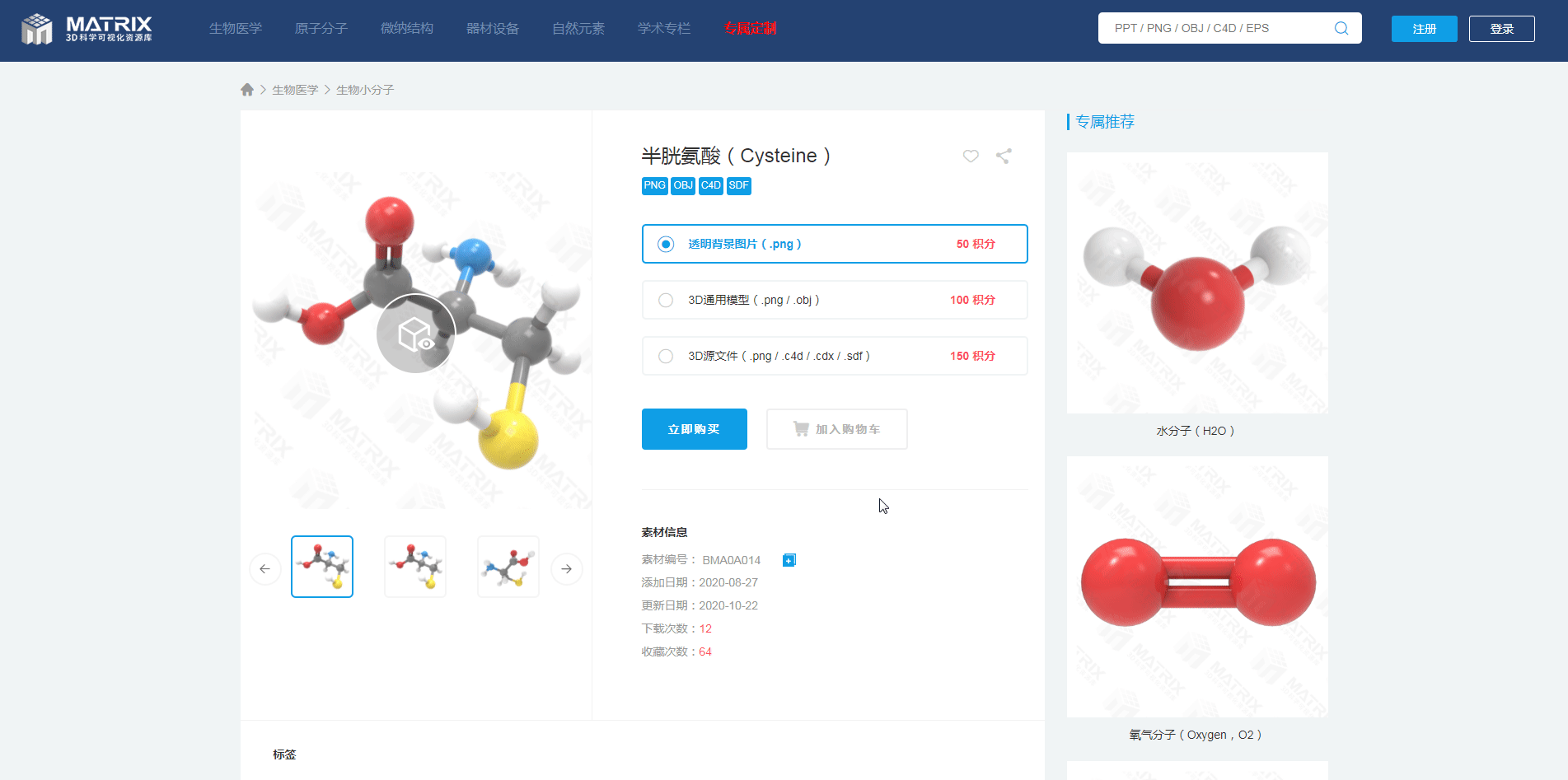Click the home breadcrumb icon
The width and height of the screenshot is (1568, 780).
(246, 90)
